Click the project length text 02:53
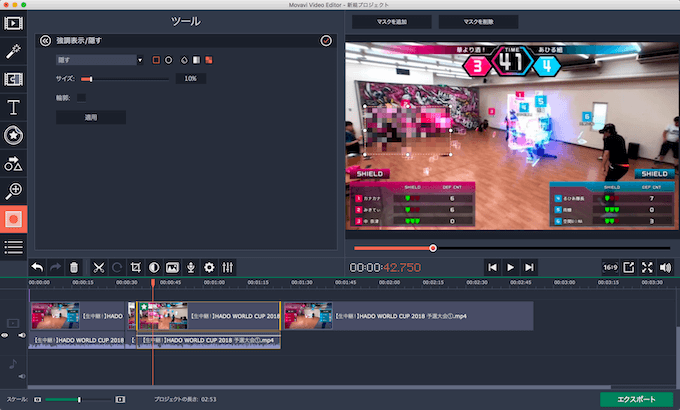This screenshot has width=680, height=410. (209, 399)
